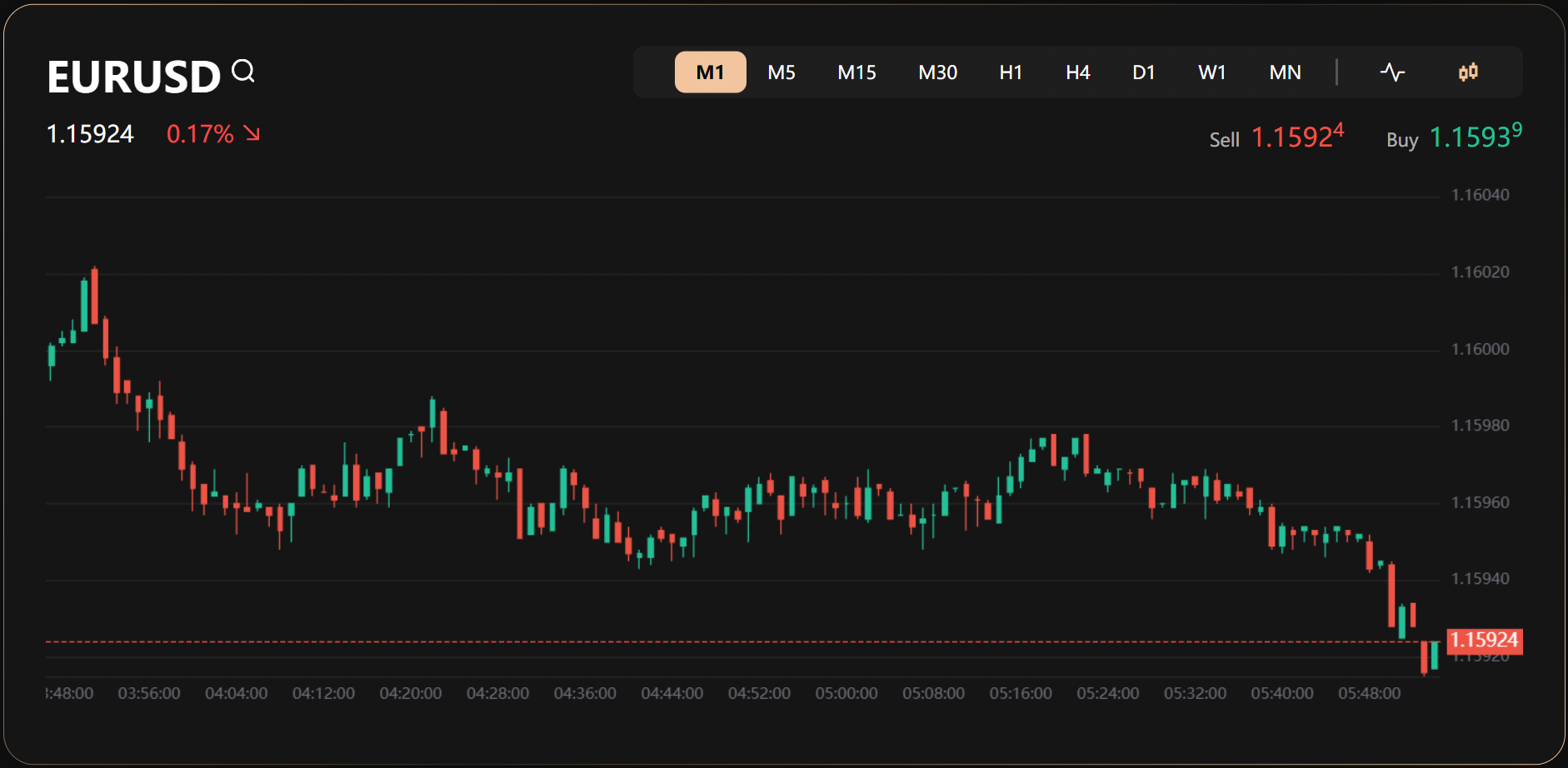Viewport: 1568px width, 768px height.
Task: Switch to the W1 weekly timeframe
Action: click(1211, 72)
